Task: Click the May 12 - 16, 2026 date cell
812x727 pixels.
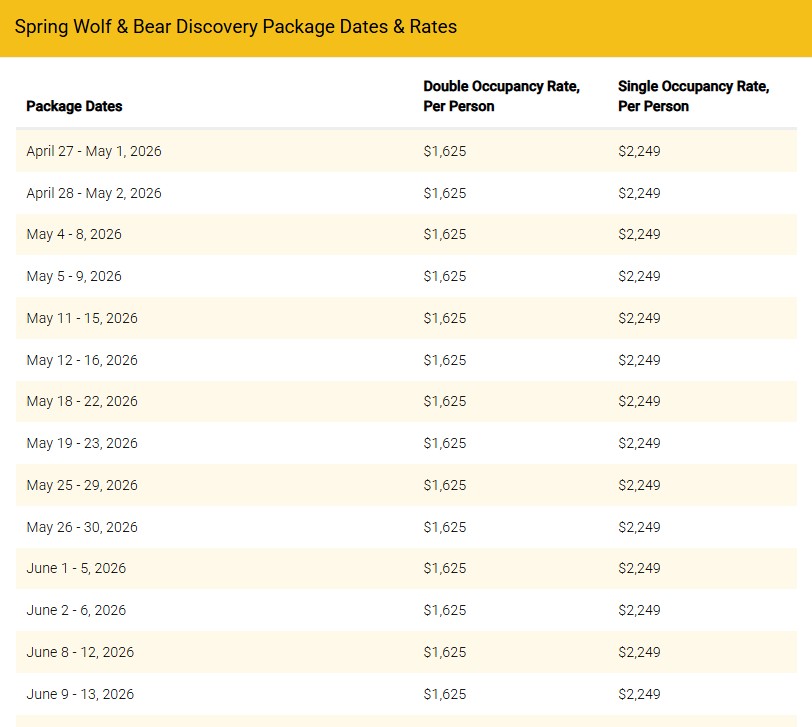Action: pos(82,360)
